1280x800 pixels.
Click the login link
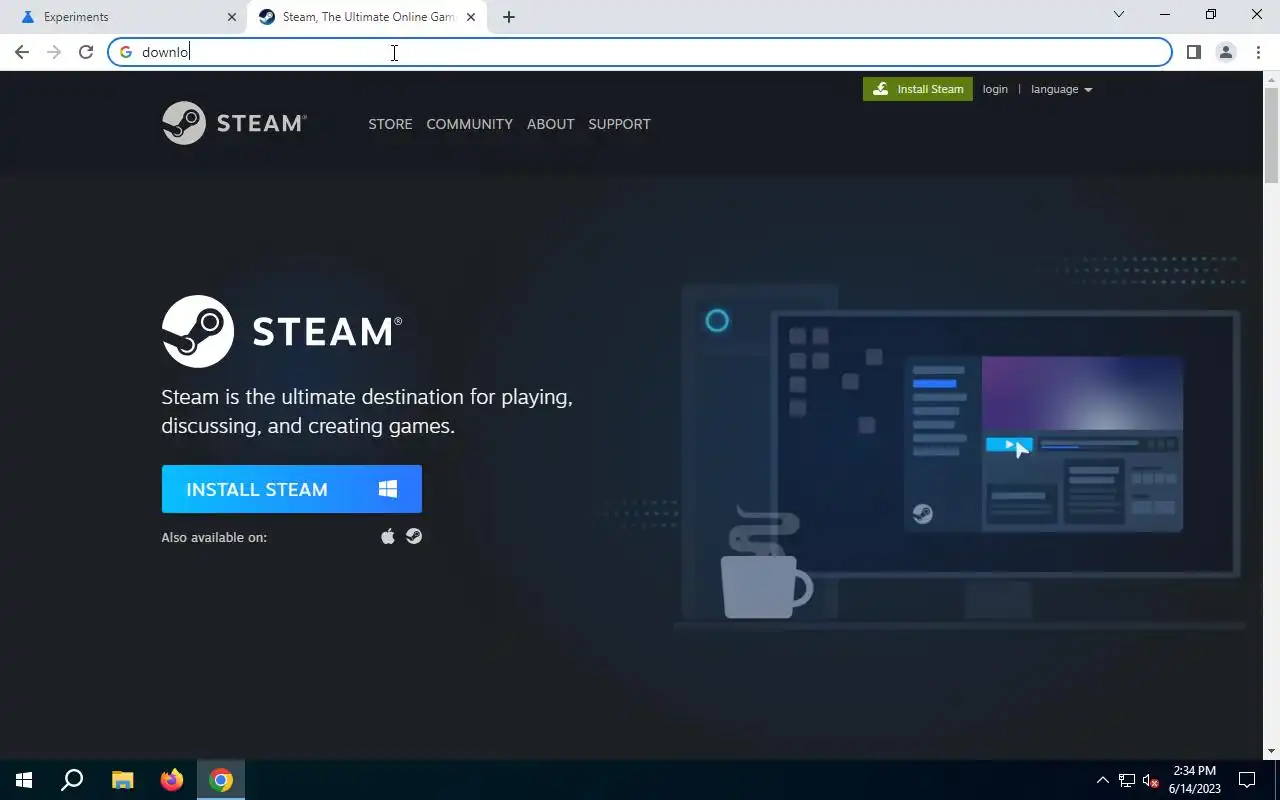point(995,89)
